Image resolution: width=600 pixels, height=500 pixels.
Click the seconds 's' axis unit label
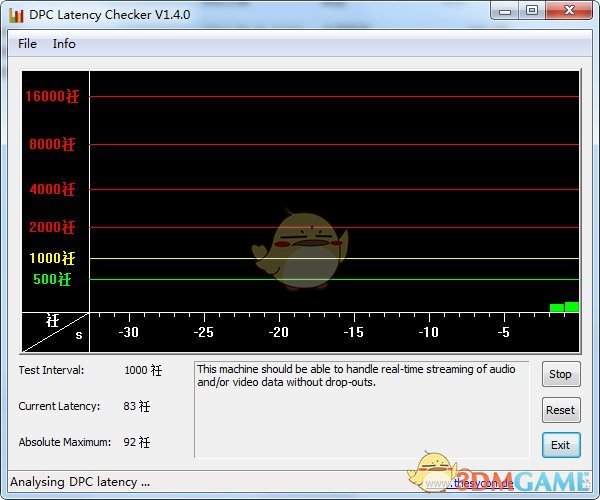click(x=79, y=335)
